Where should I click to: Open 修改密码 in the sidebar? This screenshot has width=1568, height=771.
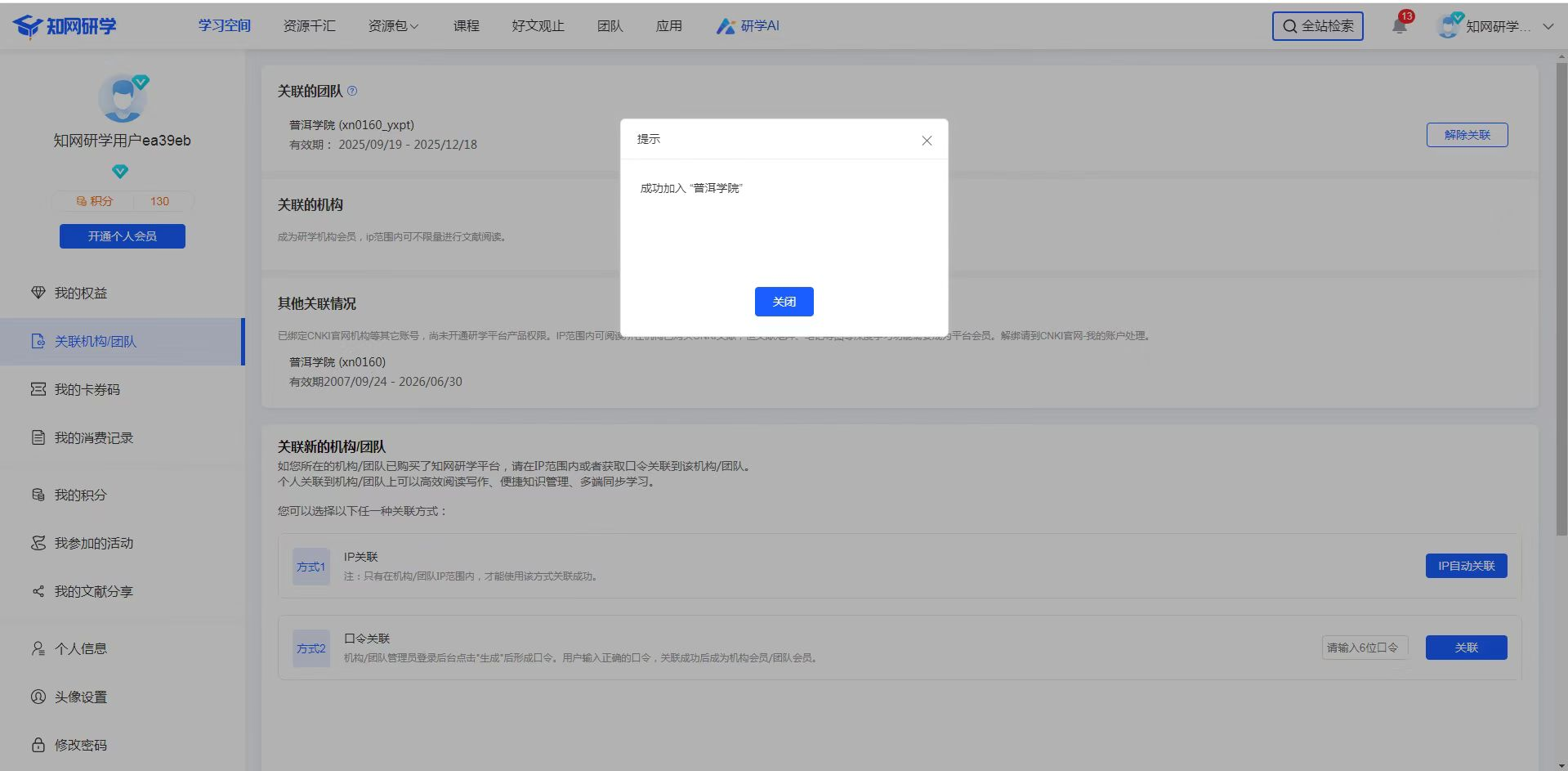(80, 746)
